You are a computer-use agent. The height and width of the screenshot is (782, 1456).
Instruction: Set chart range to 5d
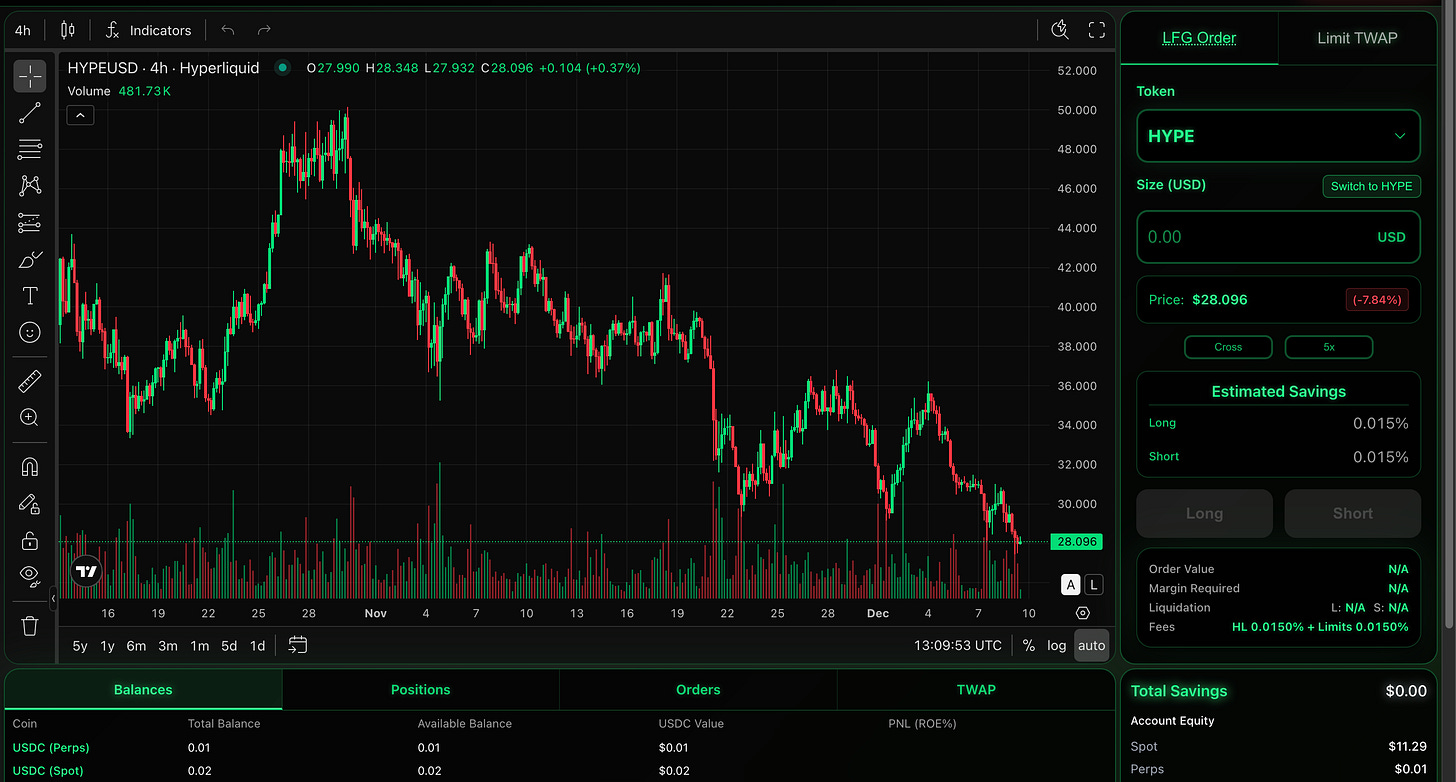[x=229, y=646]
